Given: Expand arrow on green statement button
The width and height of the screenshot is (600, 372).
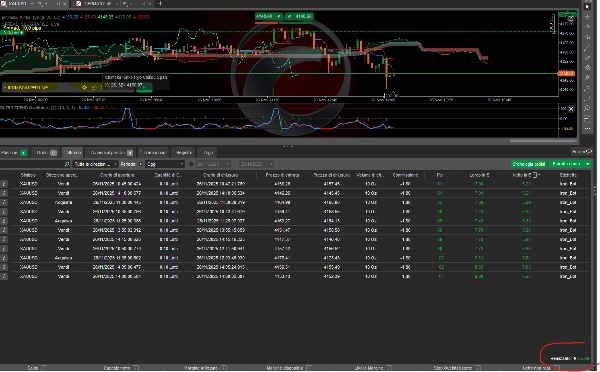Looking at the screenshot, I should (587, 164).
